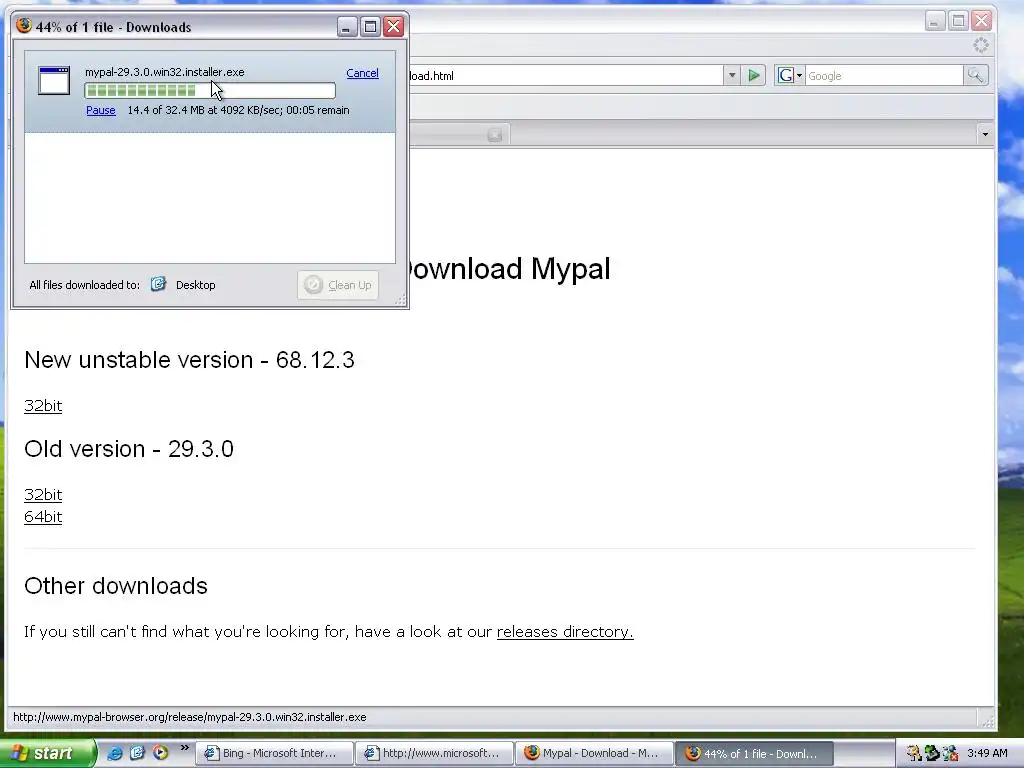This screenshot has height=768, width=1024.
Task: Click the New unstable version - 68.12.3 heading
Action: [x=189, y=360]
